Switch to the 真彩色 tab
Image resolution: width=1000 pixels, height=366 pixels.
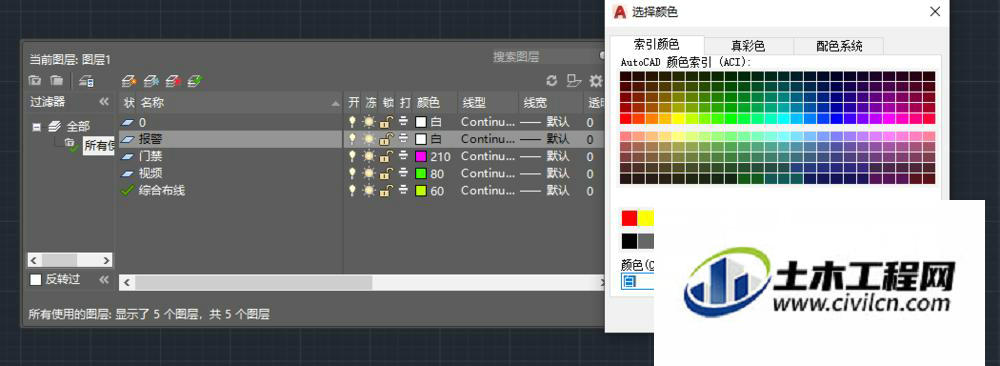[x=748, y=46]
